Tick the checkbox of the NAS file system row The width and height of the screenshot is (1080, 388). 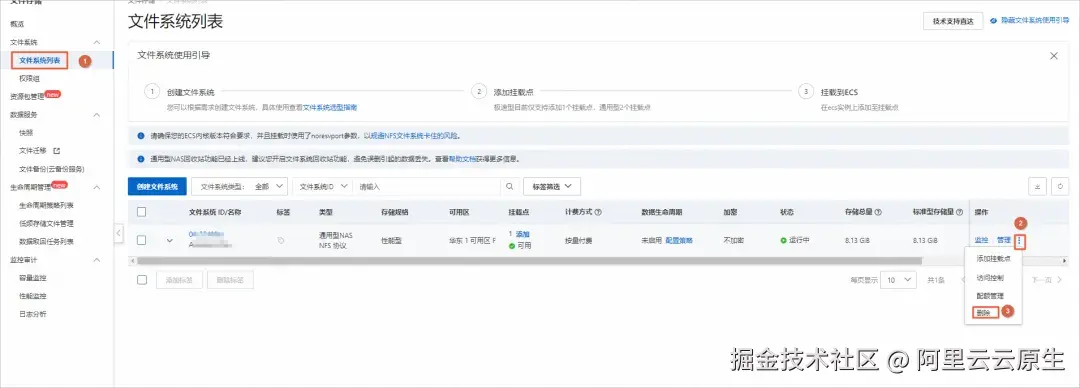142,241
